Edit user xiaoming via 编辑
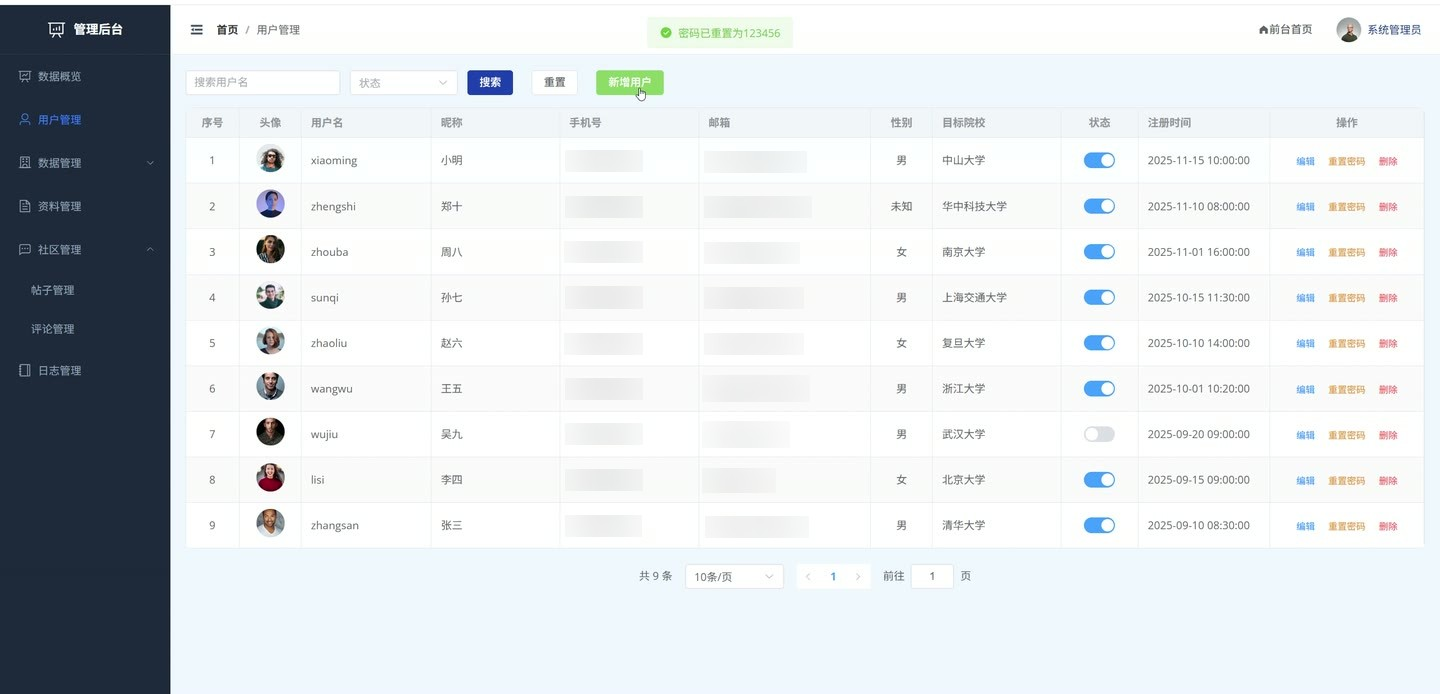The image size is (1440, 694). 1306,161
